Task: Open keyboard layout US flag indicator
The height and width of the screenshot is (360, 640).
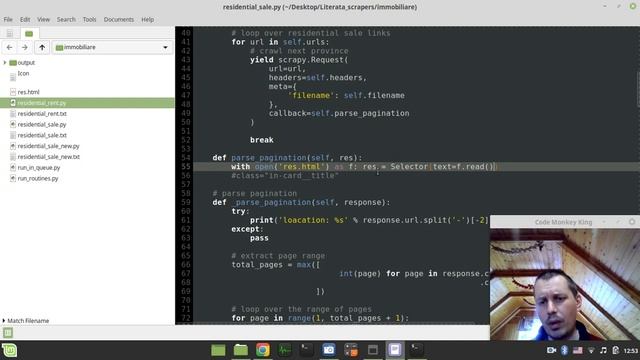Action: 578,350
